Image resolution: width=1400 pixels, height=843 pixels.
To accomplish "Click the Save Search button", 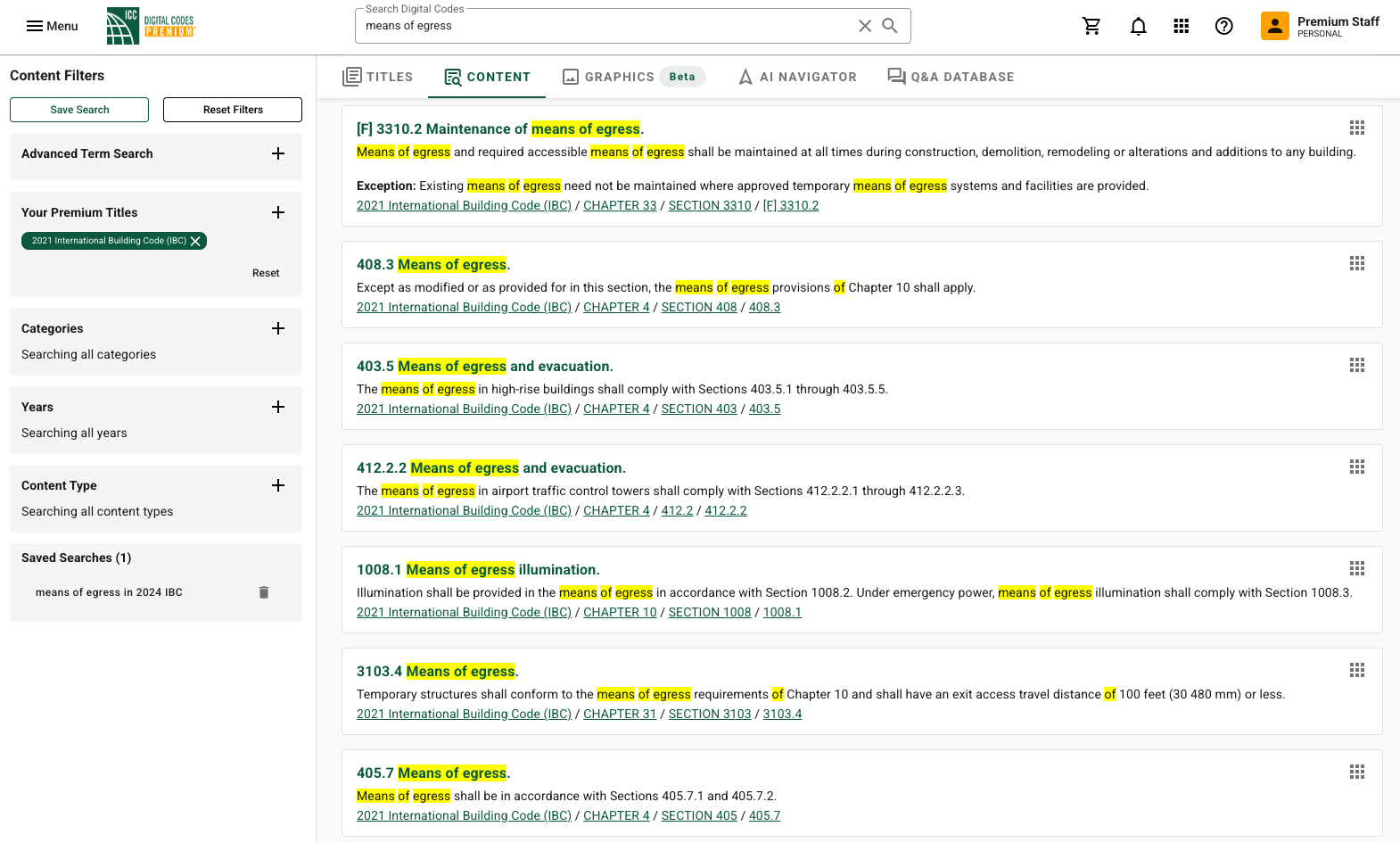I will pyautogui.click(x=79, y=110).
